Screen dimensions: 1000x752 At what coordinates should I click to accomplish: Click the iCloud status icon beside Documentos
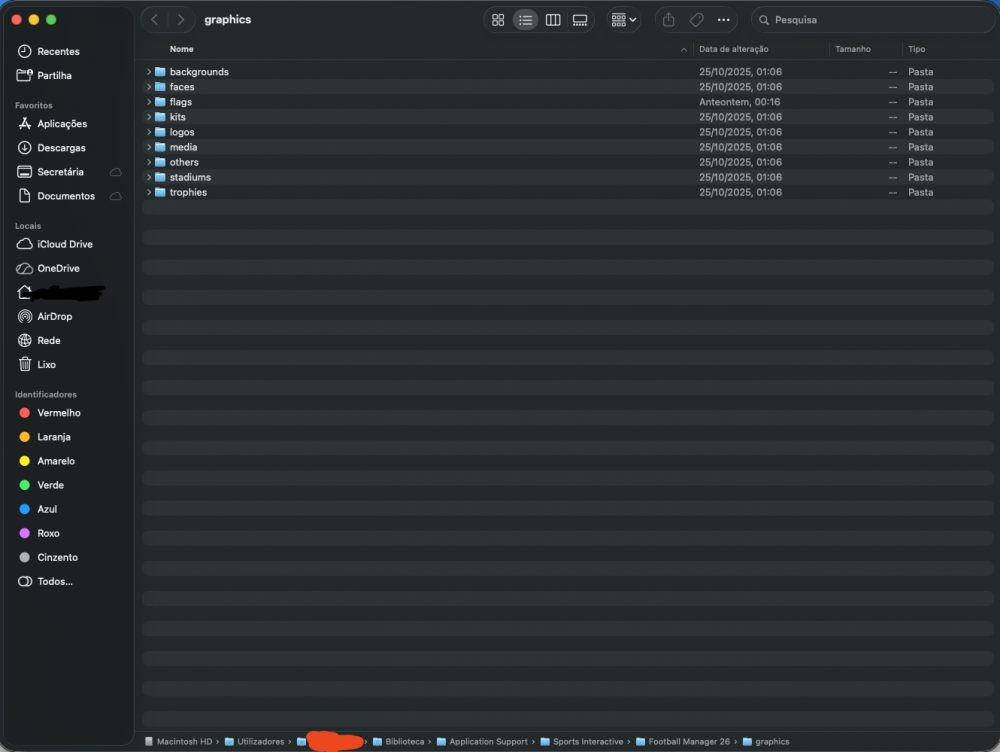coord(116,196)
